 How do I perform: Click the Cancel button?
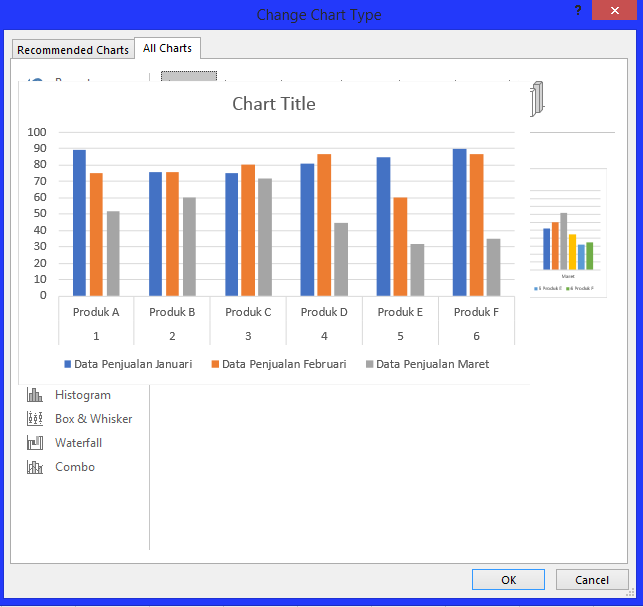tap(592, 580)
